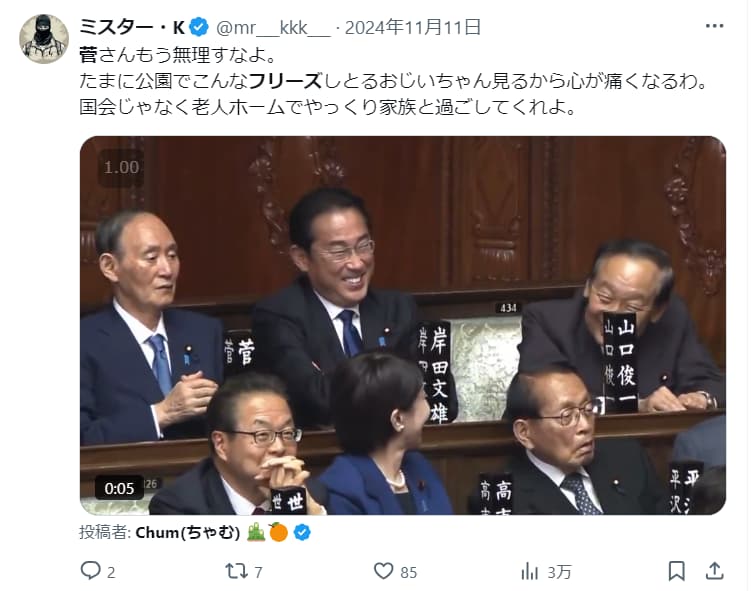Screen dimensions: 752x591
Task: Play the embedded parliament video
Action: [x=402, y=325]
